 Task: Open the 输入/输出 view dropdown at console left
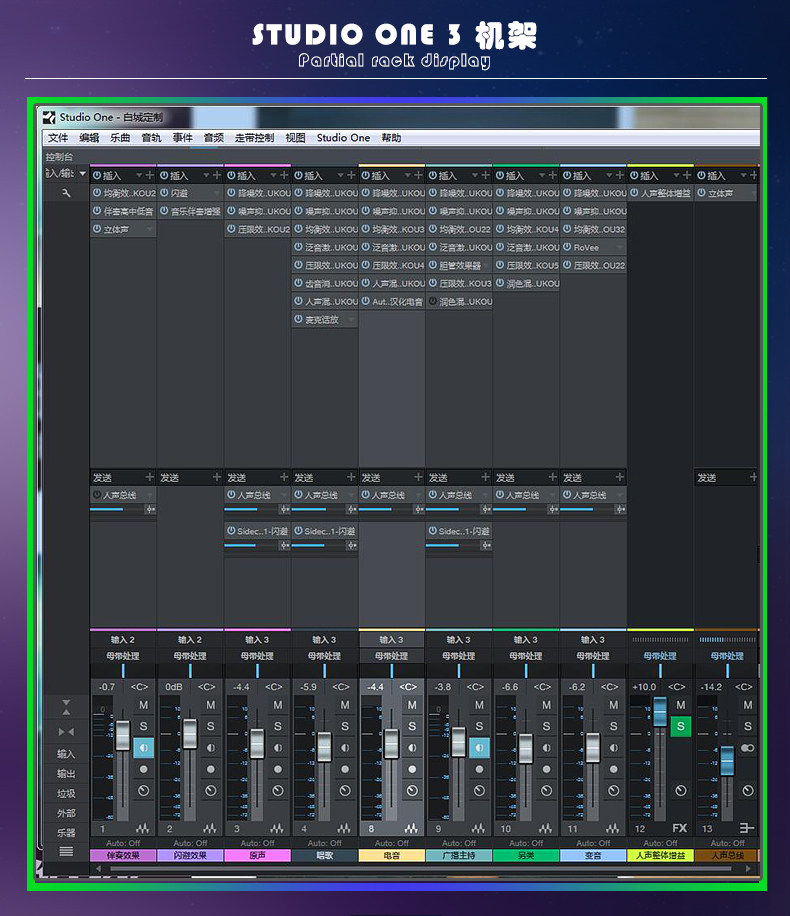coord(82,174)
